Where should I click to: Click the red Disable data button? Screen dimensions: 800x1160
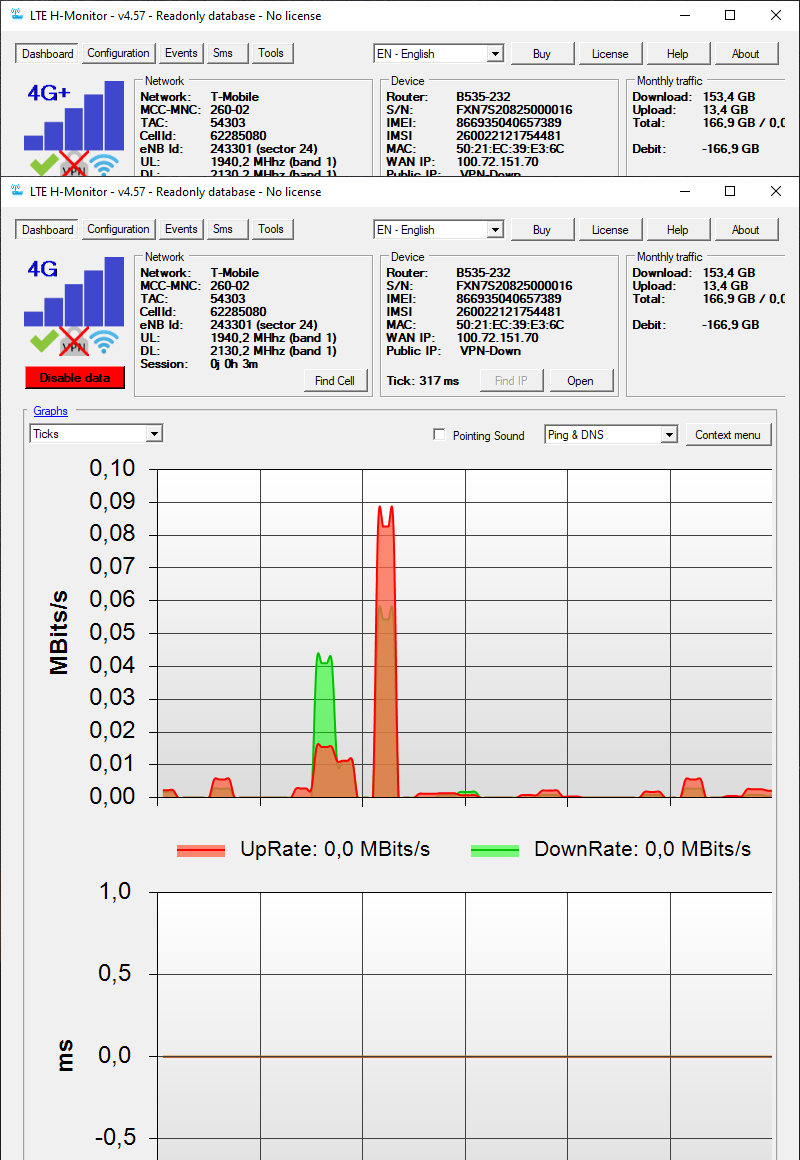coord(75,377)
